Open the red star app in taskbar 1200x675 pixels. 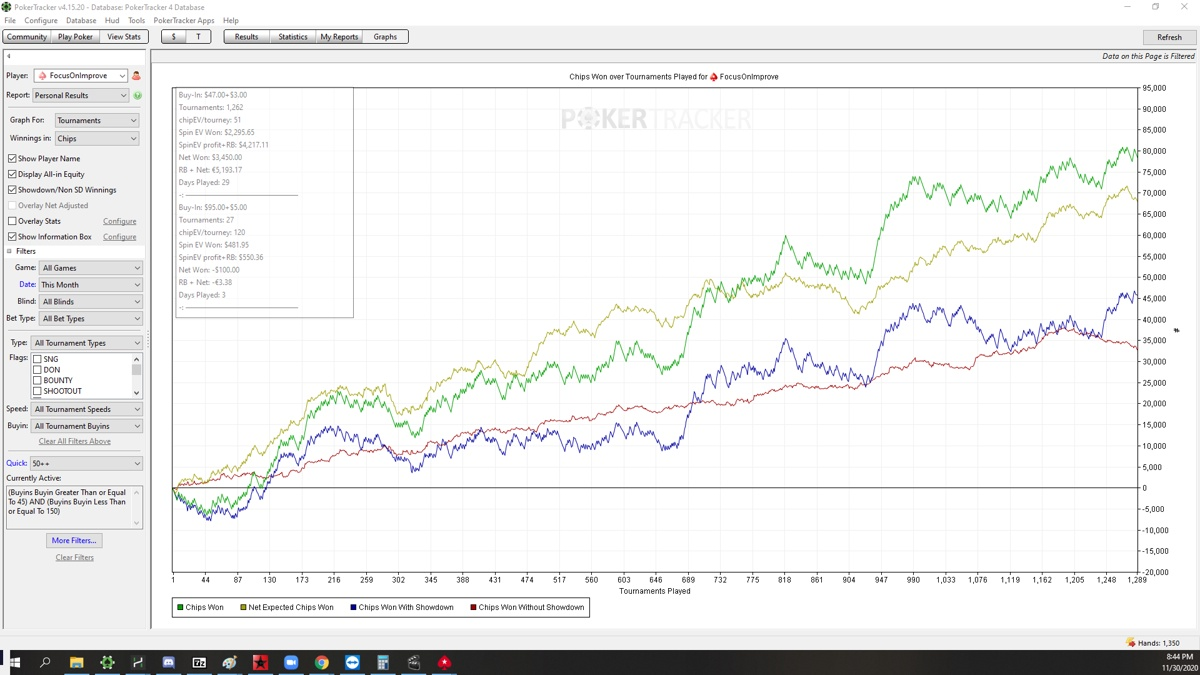pyautogui.click(x=260, y=662)
